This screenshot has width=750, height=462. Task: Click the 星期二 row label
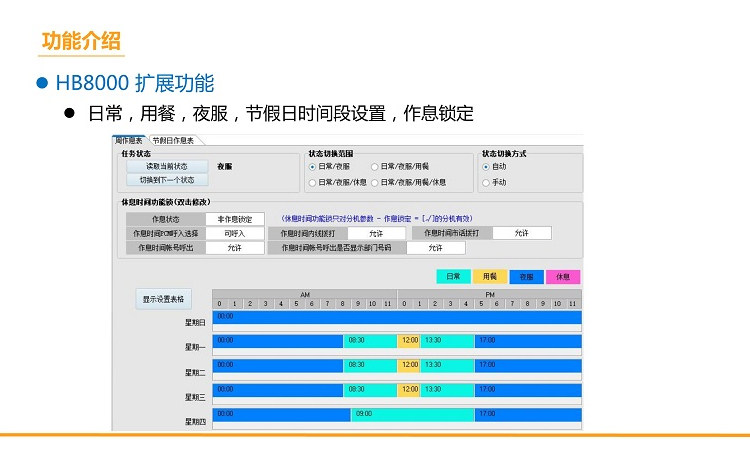pos(195,372)
